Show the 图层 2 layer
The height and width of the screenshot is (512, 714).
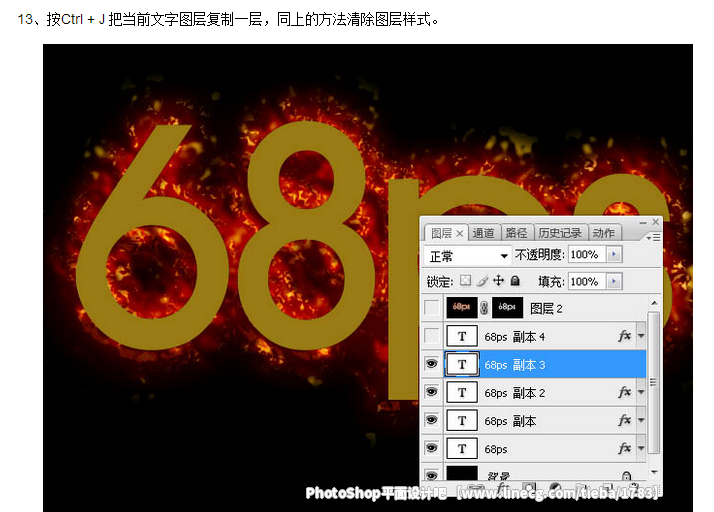tap(432, 308)
